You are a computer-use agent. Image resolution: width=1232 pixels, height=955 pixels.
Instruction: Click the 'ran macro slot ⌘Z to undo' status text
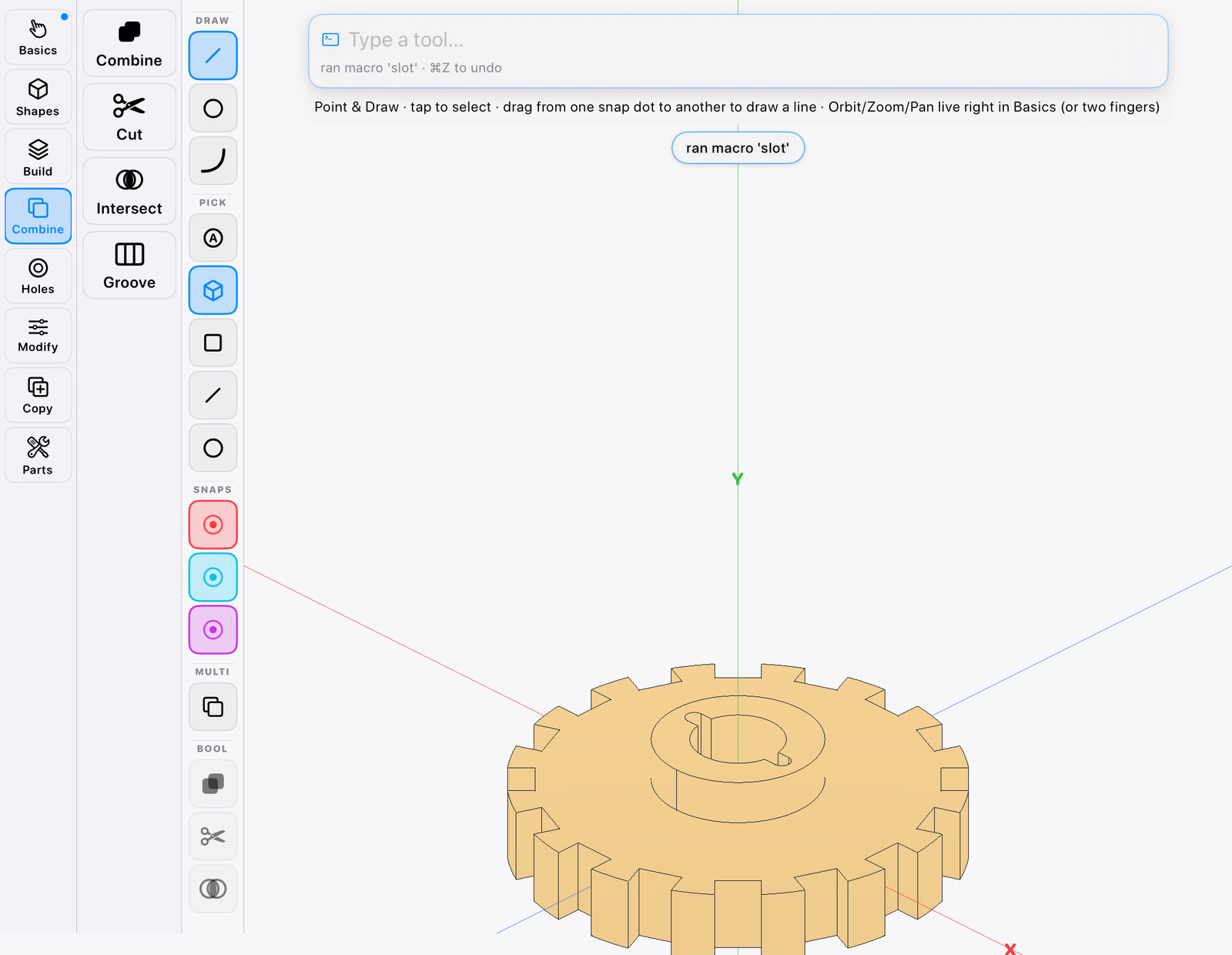coord(411,68)
